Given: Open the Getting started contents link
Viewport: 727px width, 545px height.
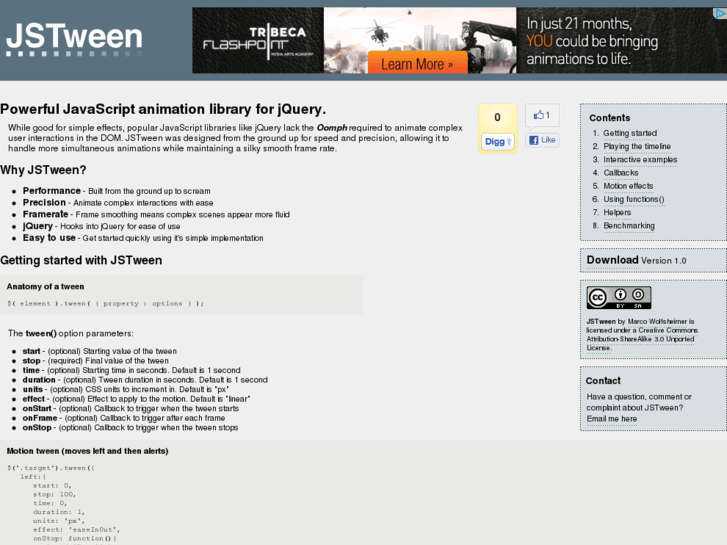Looking at the screenshot, I should [630, 133].
